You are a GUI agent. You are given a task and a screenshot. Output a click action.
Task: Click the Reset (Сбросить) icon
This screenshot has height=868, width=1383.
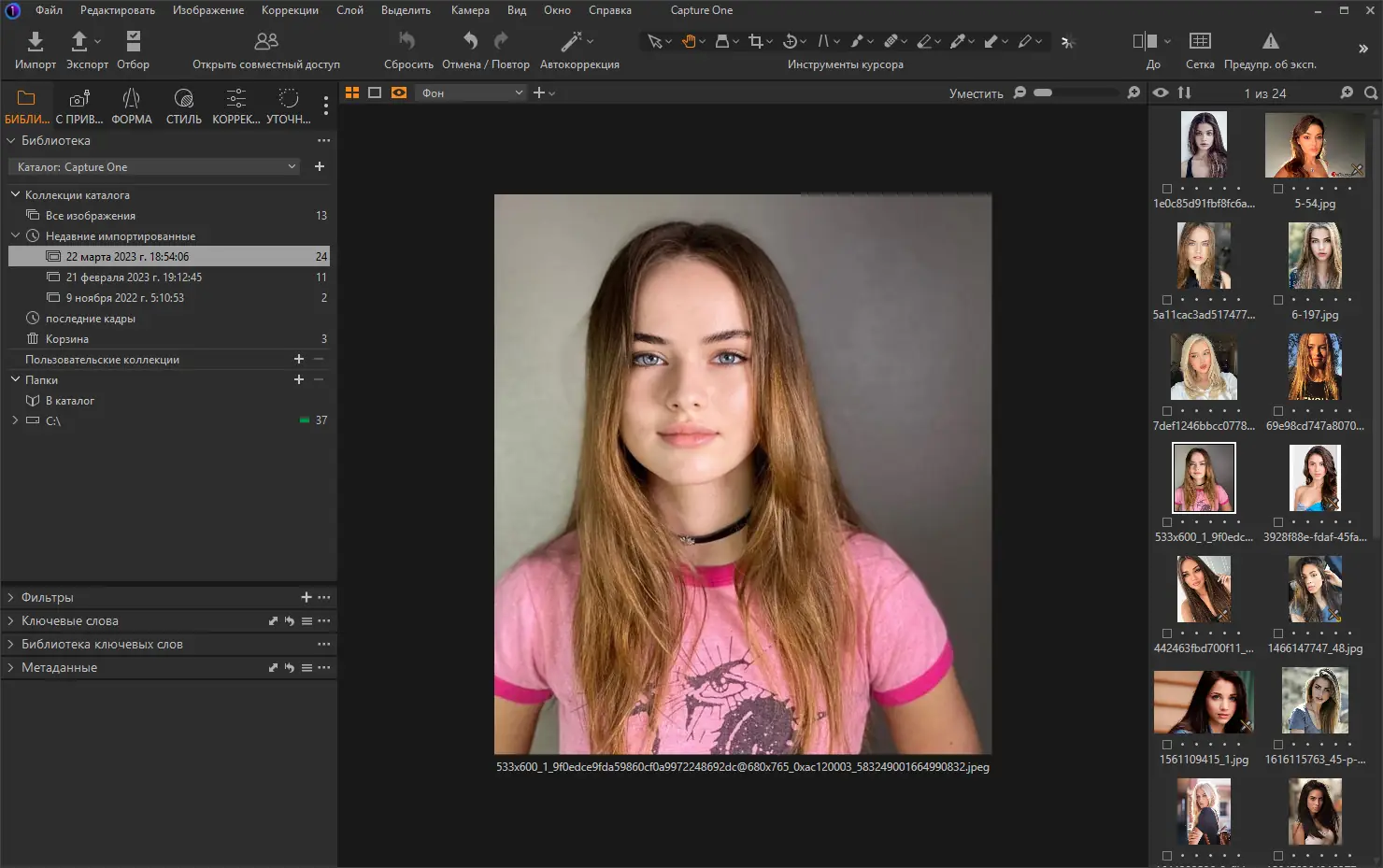tap(407, 42)
